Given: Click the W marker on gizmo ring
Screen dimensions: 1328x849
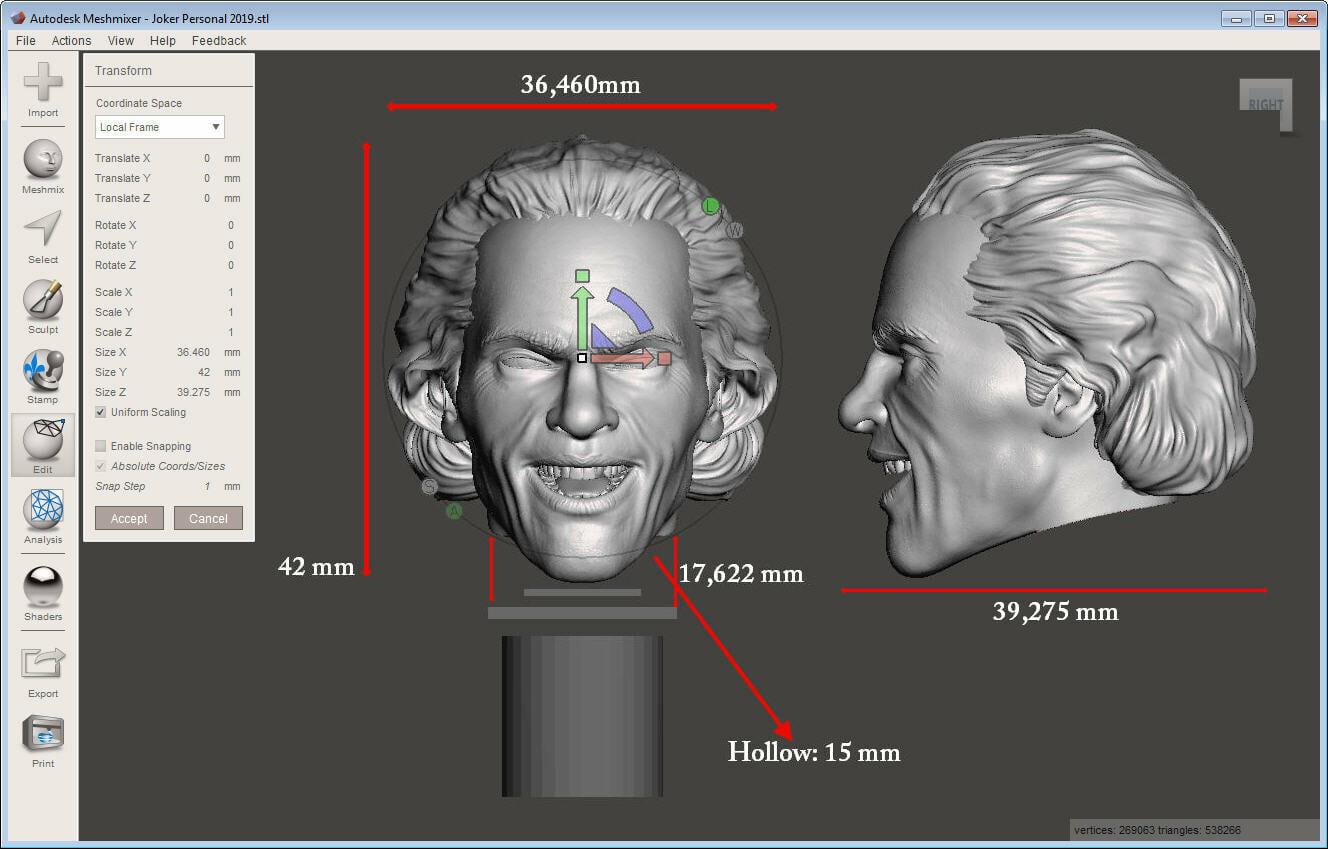Looking at the screenshot, I should point(735,230).
